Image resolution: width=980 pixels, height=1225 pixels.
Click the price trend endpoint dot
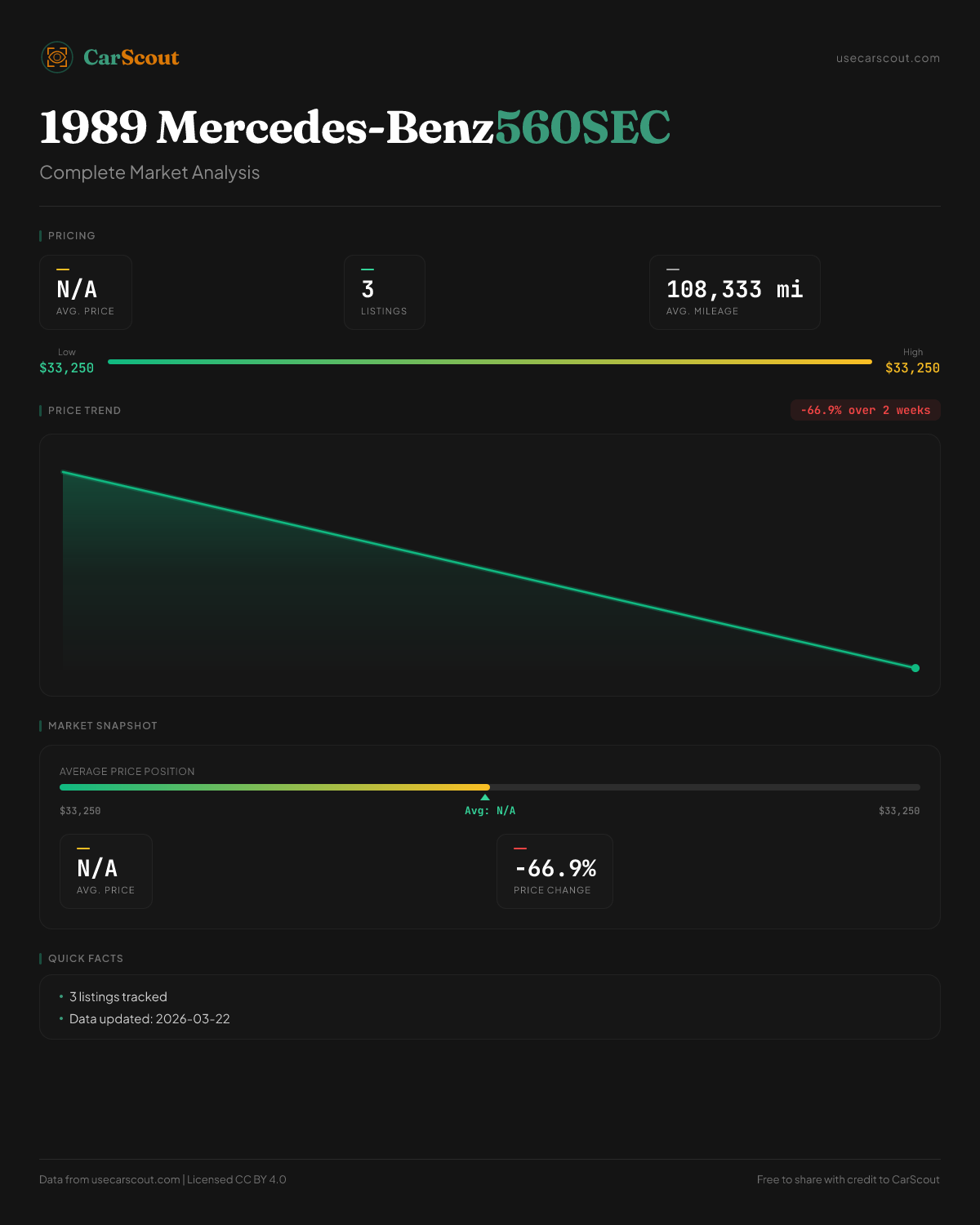tap(915, 668)
